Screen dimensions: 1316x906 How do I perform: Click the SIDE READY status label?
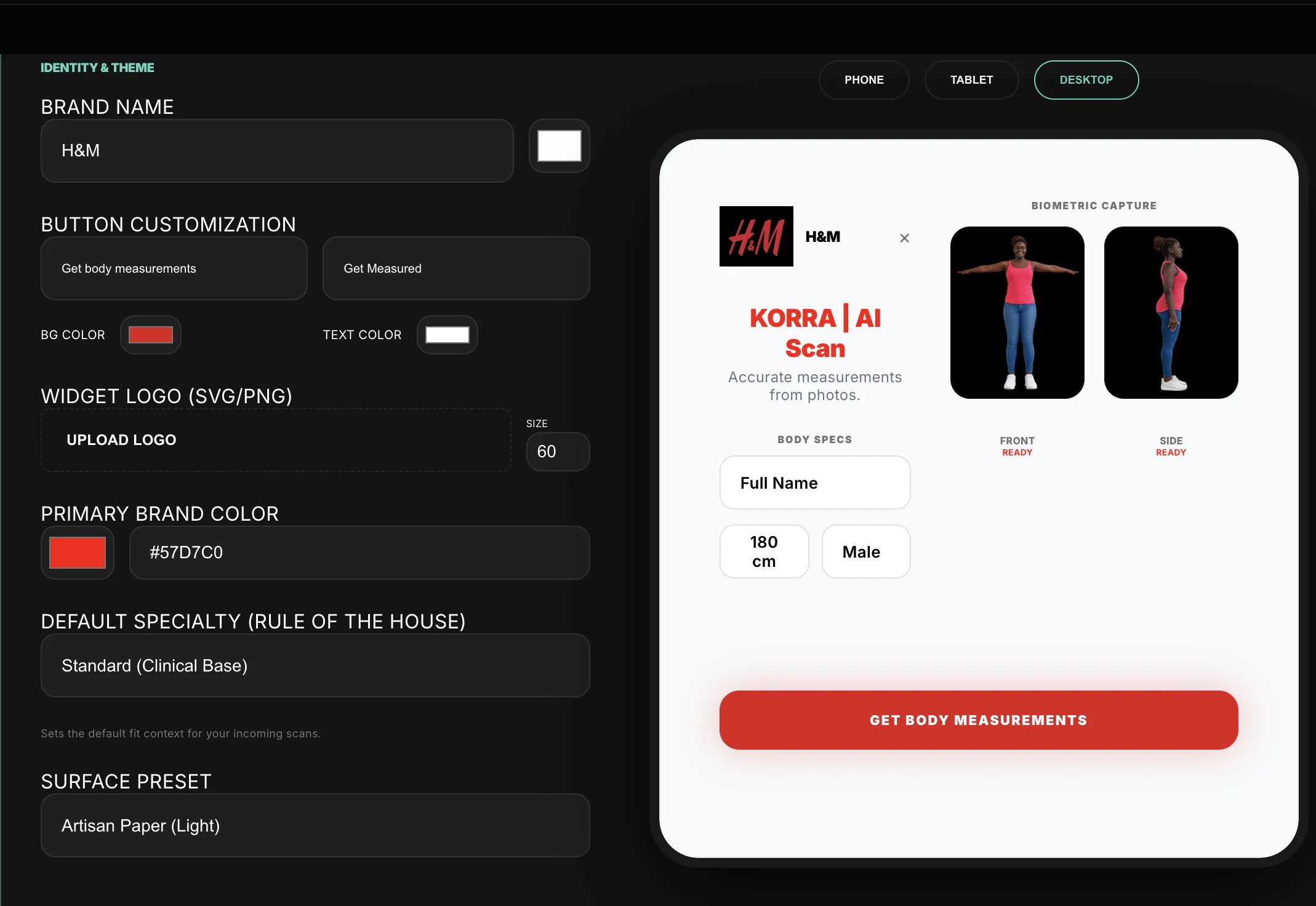point(1171,446)
